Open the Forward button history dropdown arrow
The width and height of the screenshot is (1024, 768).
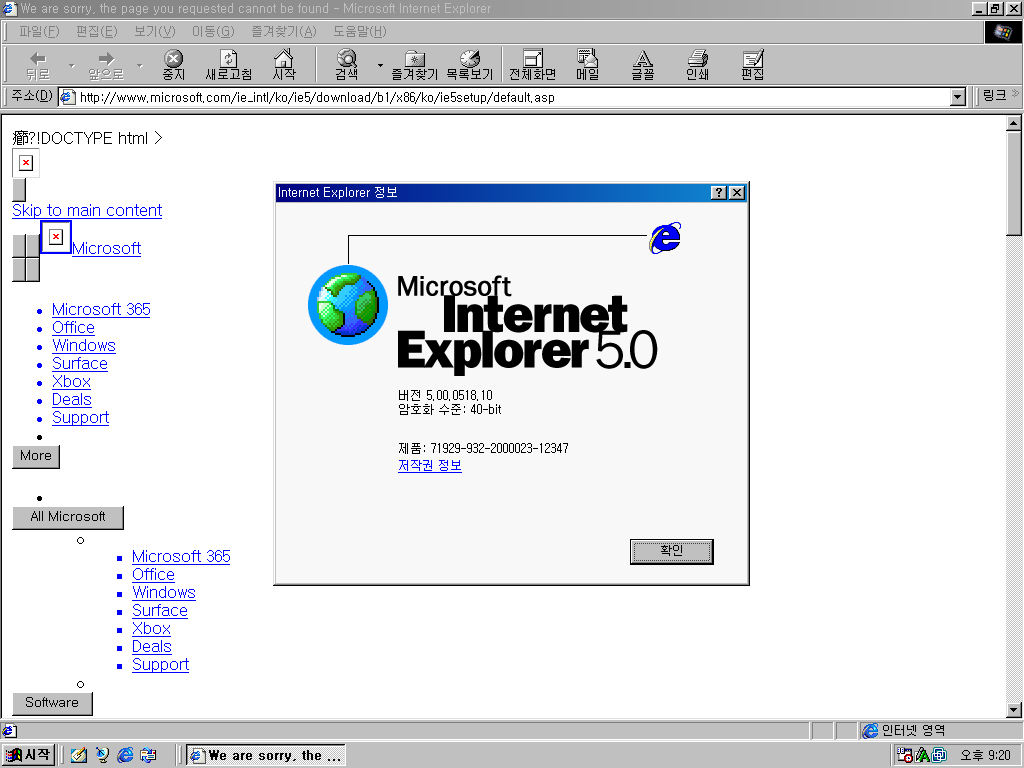tap(140, 66)
